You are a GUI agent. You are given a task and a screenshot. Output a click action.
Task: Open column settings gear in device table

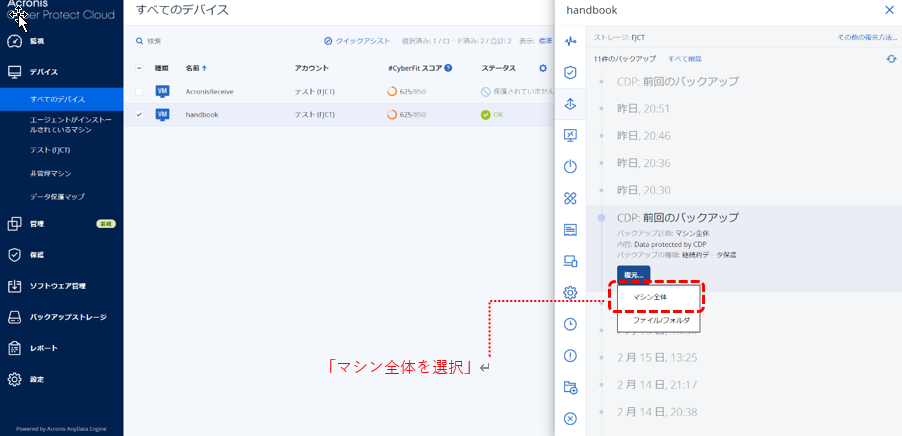543,68
